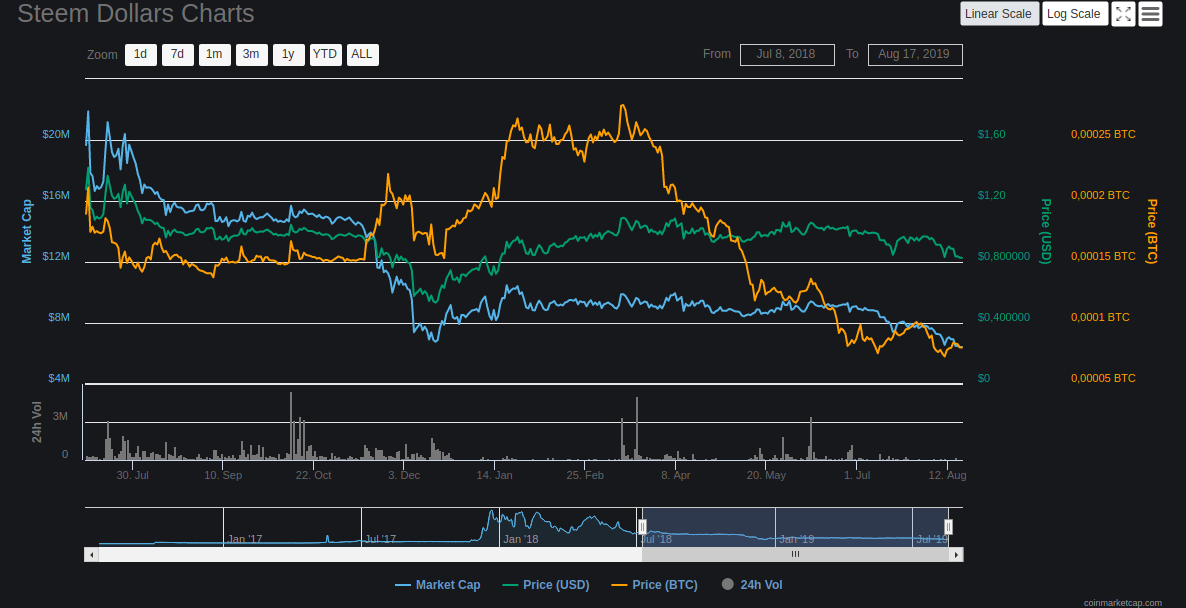Set zoom range to 1y
Viewport: 1186px width, 608px height.
(289, 54)
